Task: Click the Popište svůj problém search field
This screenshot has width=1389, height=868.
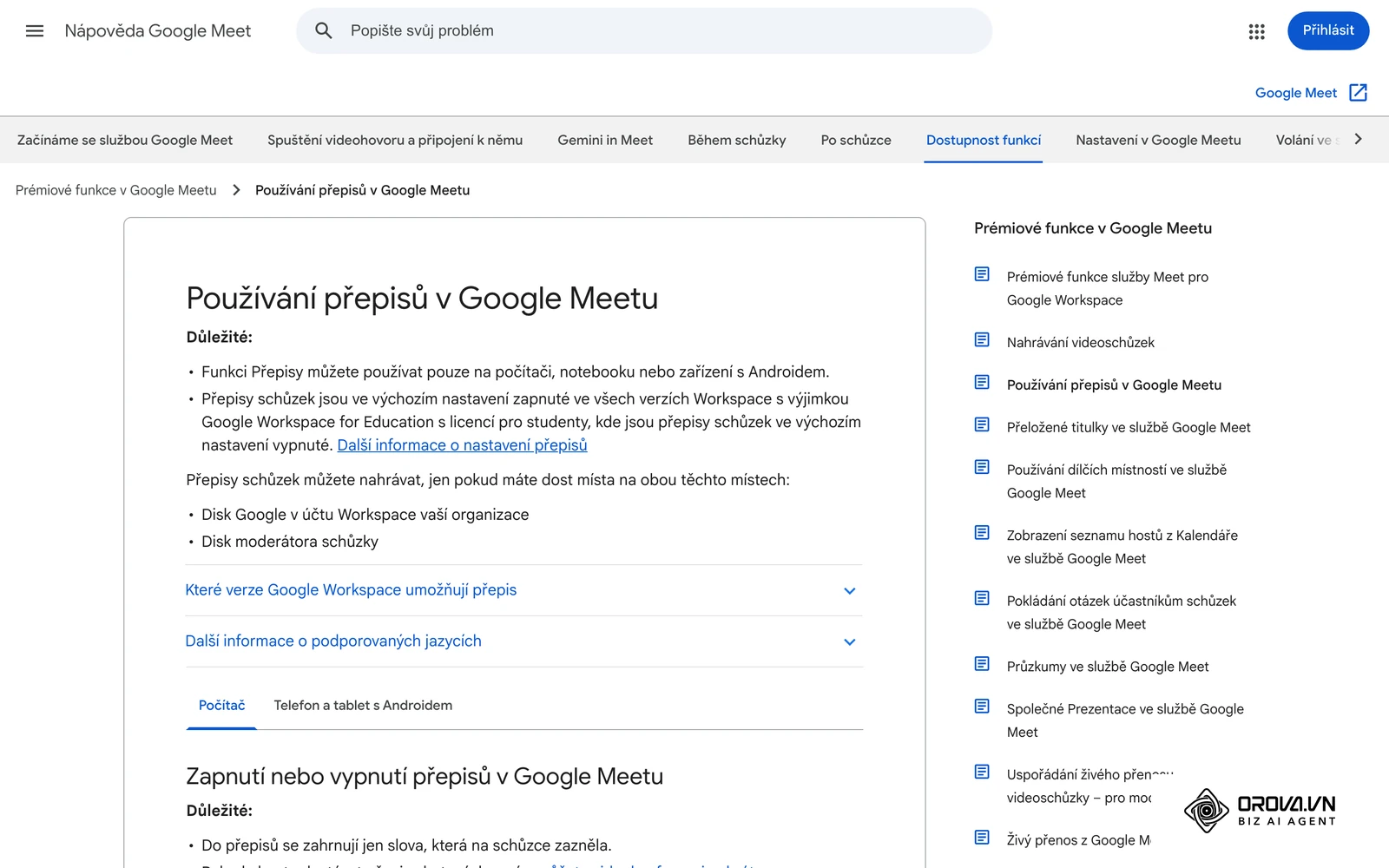Action: [644, 31]
